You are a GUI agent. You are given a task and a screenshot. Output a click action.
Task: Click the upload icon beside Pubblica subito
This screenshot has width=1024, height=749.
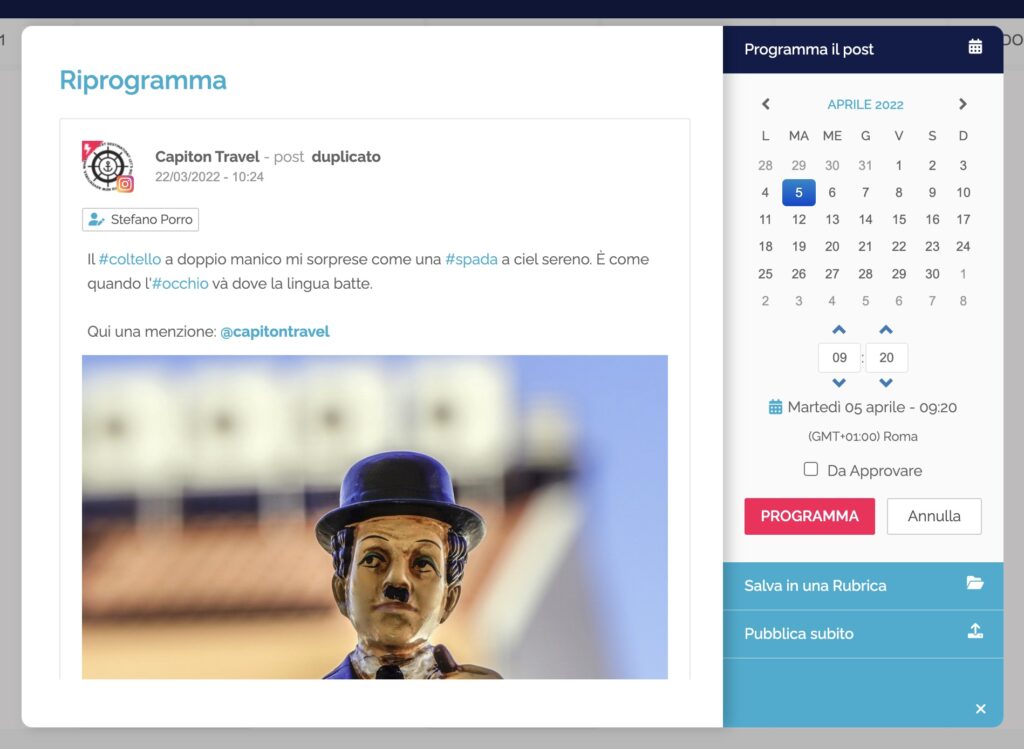975,632
